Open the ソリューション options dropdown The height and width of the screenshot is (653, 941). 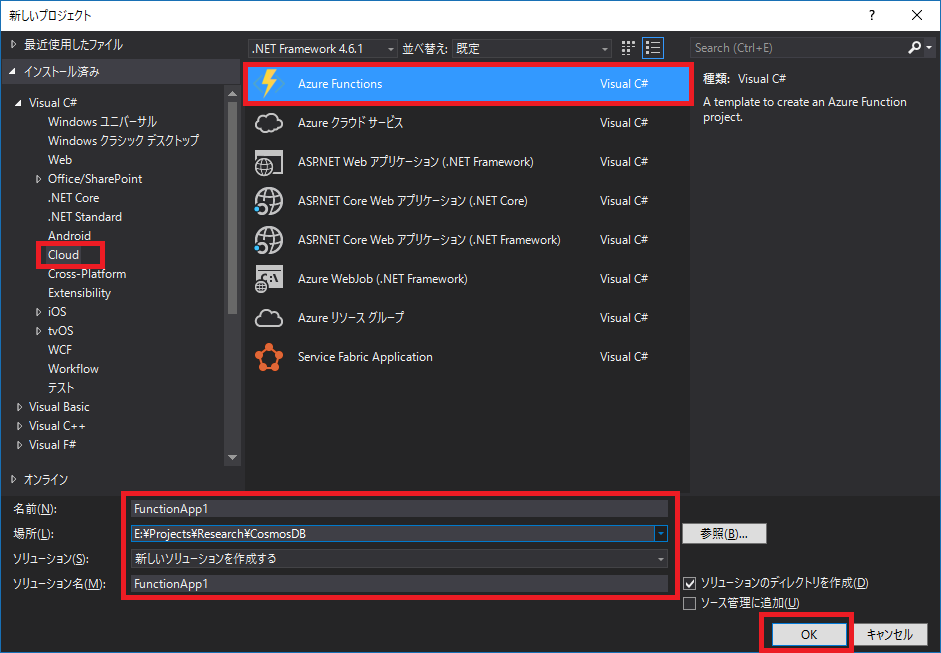(399, 559)
